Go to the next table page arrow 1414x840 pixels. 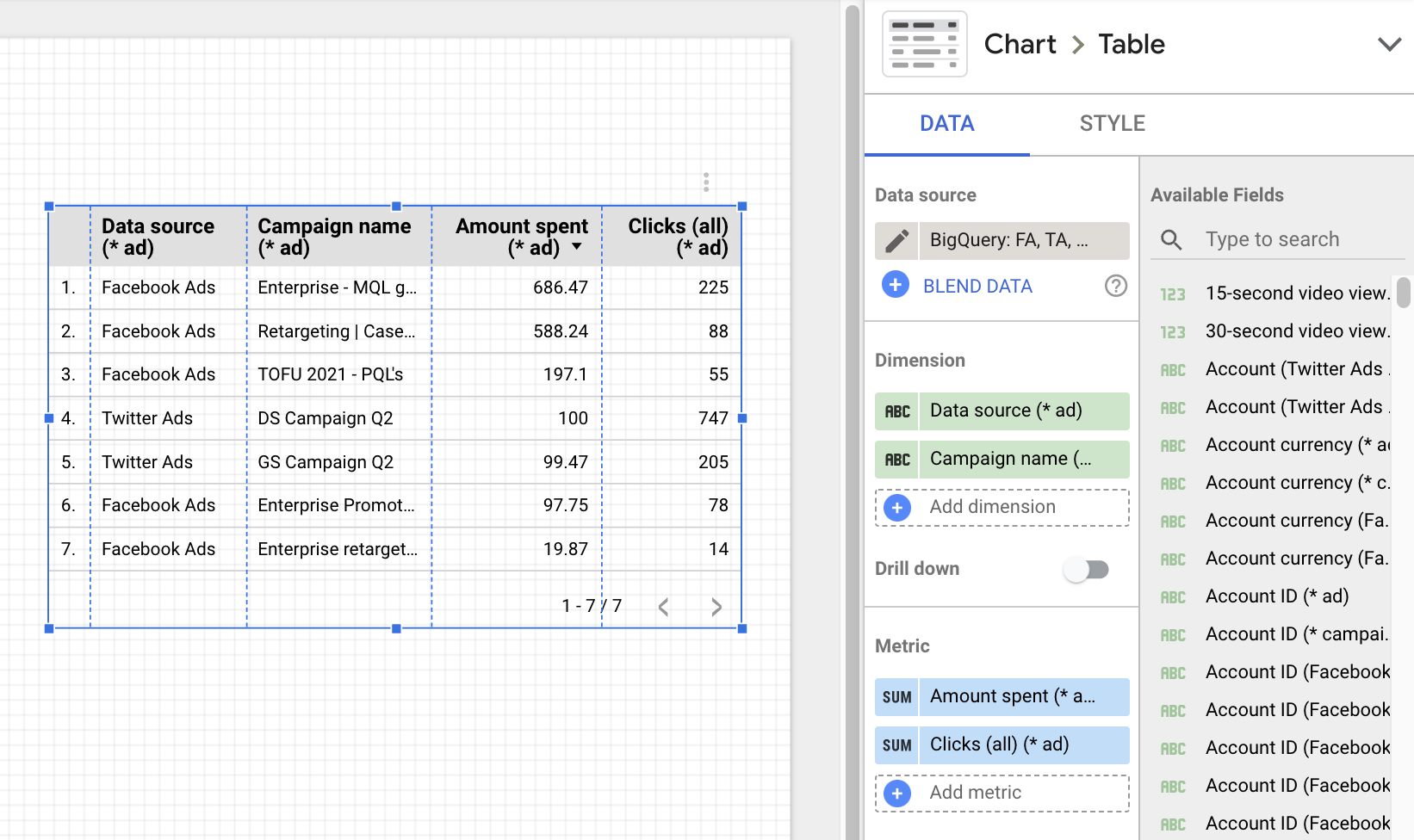point(716,607)
